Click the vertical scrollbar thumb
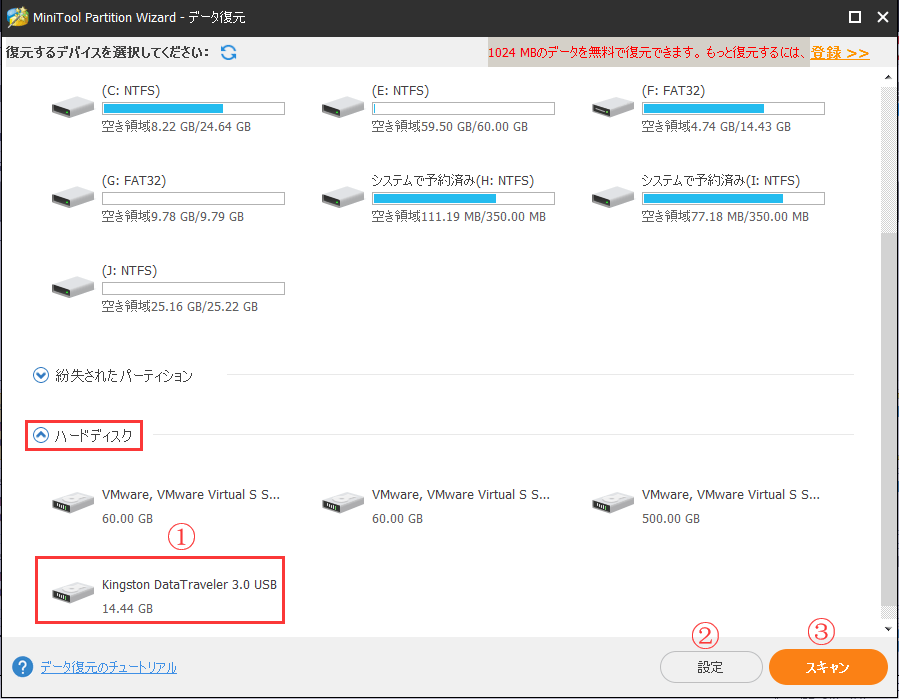Screen dimensions: 899x699 pos(888,419)
